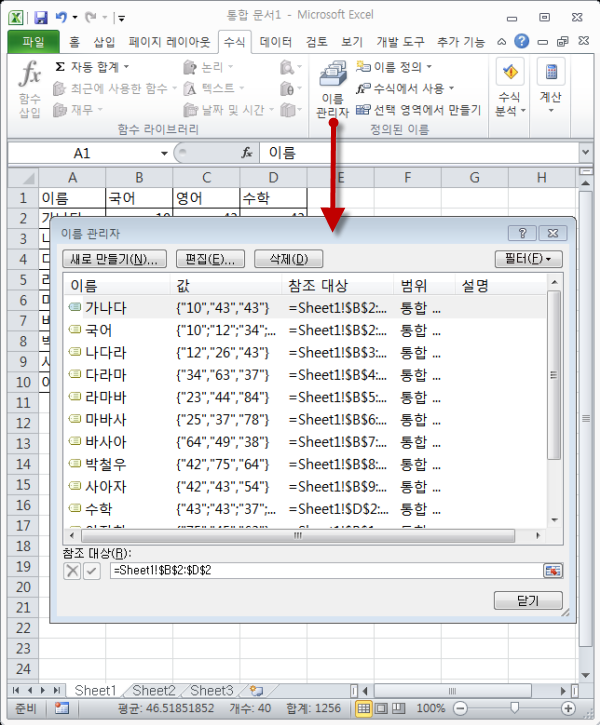
Task: Expand Calculation (계산) dropdown arrow
Action: click(x=551, y=111)
